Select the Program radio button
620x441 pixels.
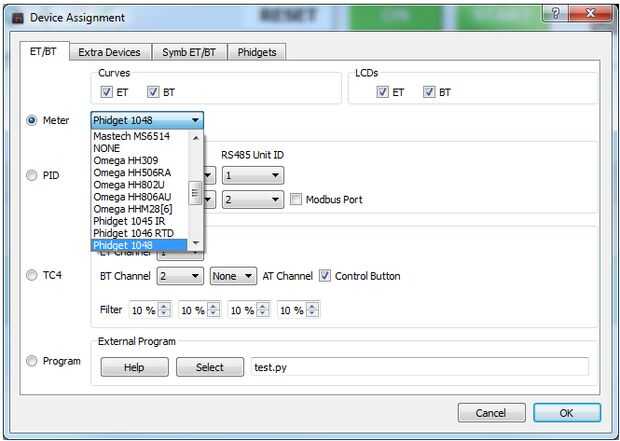tap(32, 361)
